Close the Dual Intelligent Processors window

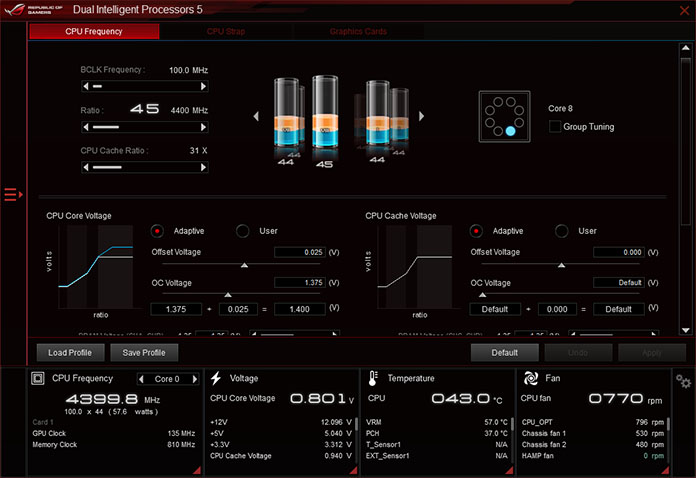tap(684, 10)
